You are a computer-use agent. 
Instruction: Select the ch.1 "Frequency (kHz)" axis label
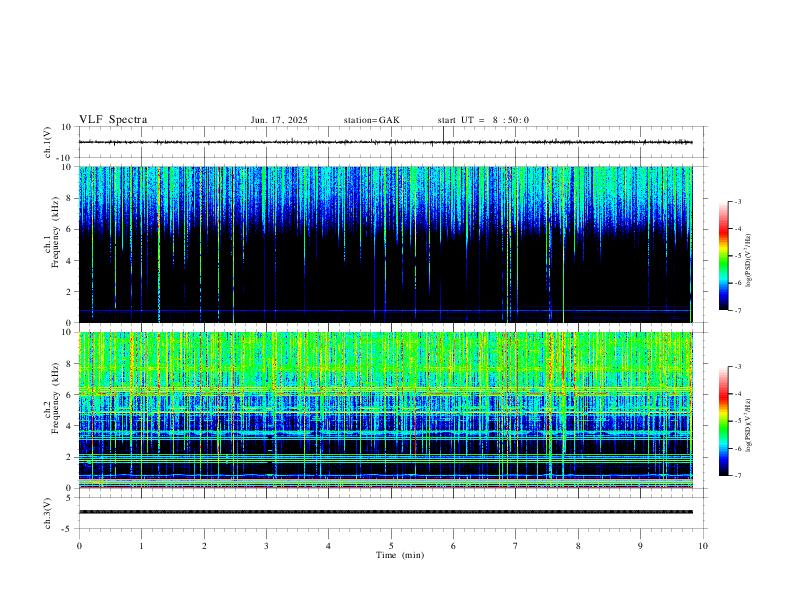pyautogui.click(x=56, y=232)
